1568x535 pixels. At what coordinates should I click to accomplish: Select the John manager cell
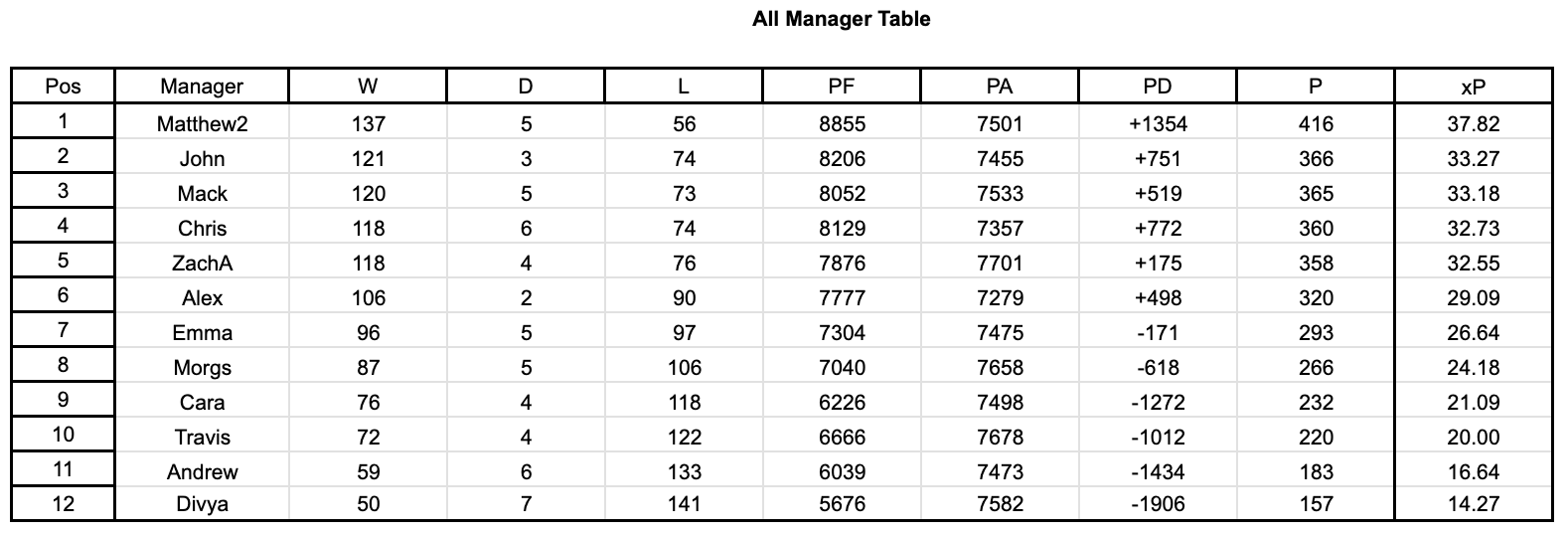[202, 159]
